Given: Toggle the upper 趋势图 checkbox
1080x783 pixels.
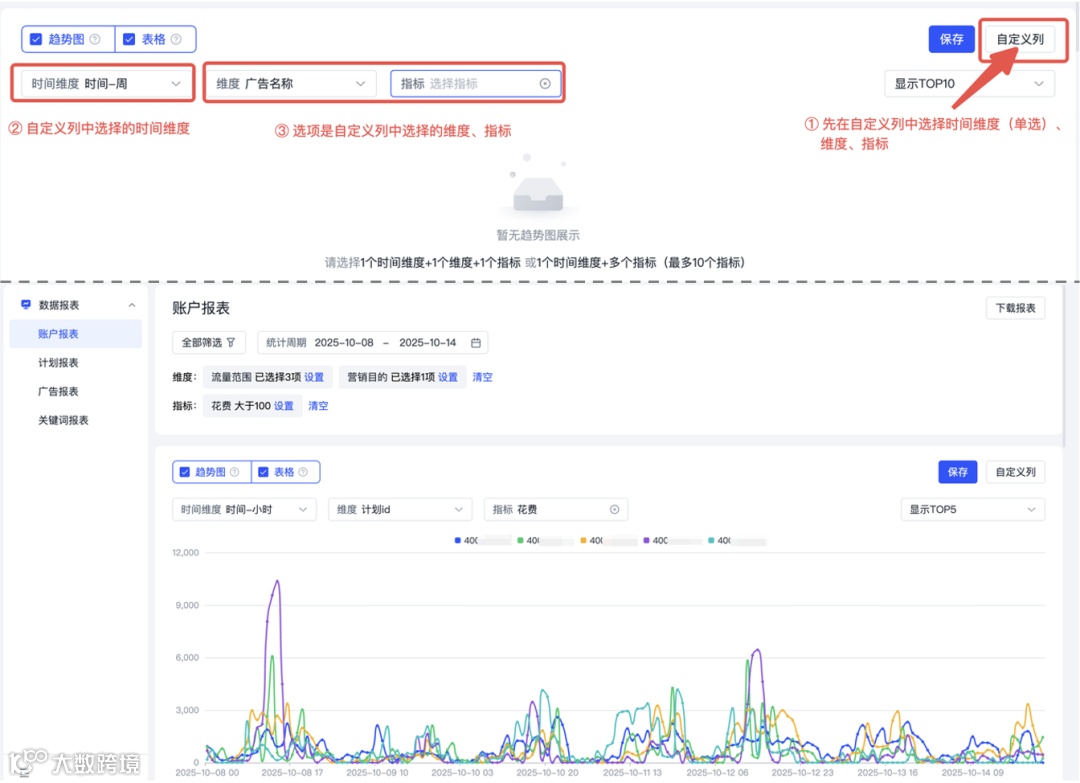Looking at the screenshot, I should coord(36,39).
